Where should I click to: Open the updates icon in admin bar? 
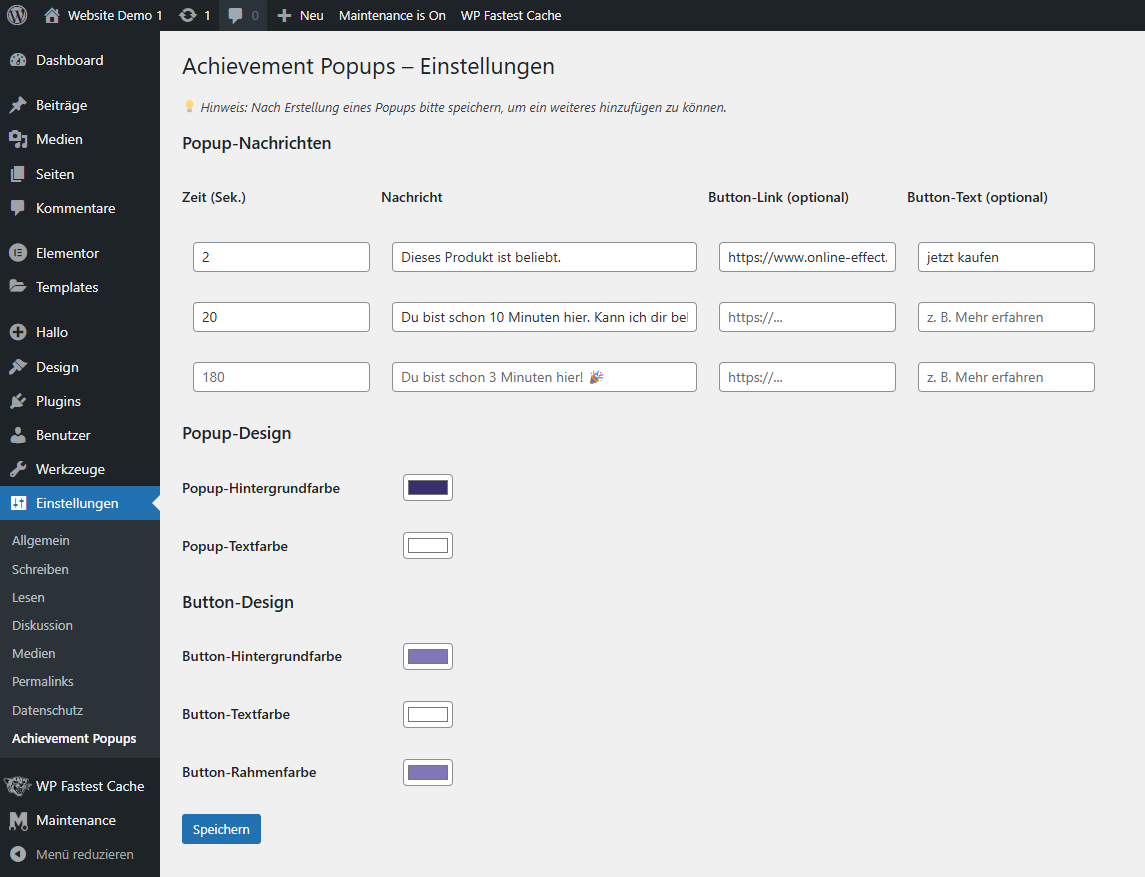187,15
